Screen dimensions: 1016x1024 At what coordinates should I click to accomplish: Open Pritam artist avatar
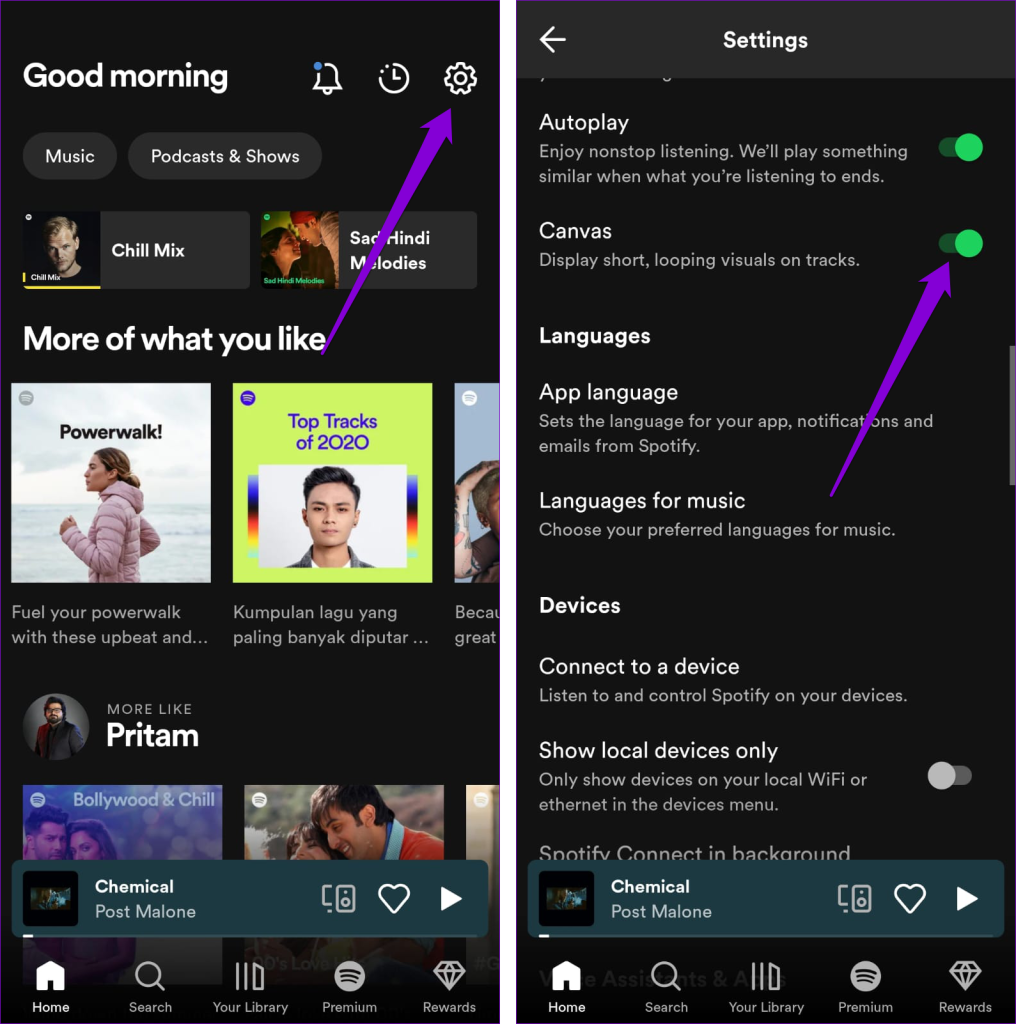point(56,726)
